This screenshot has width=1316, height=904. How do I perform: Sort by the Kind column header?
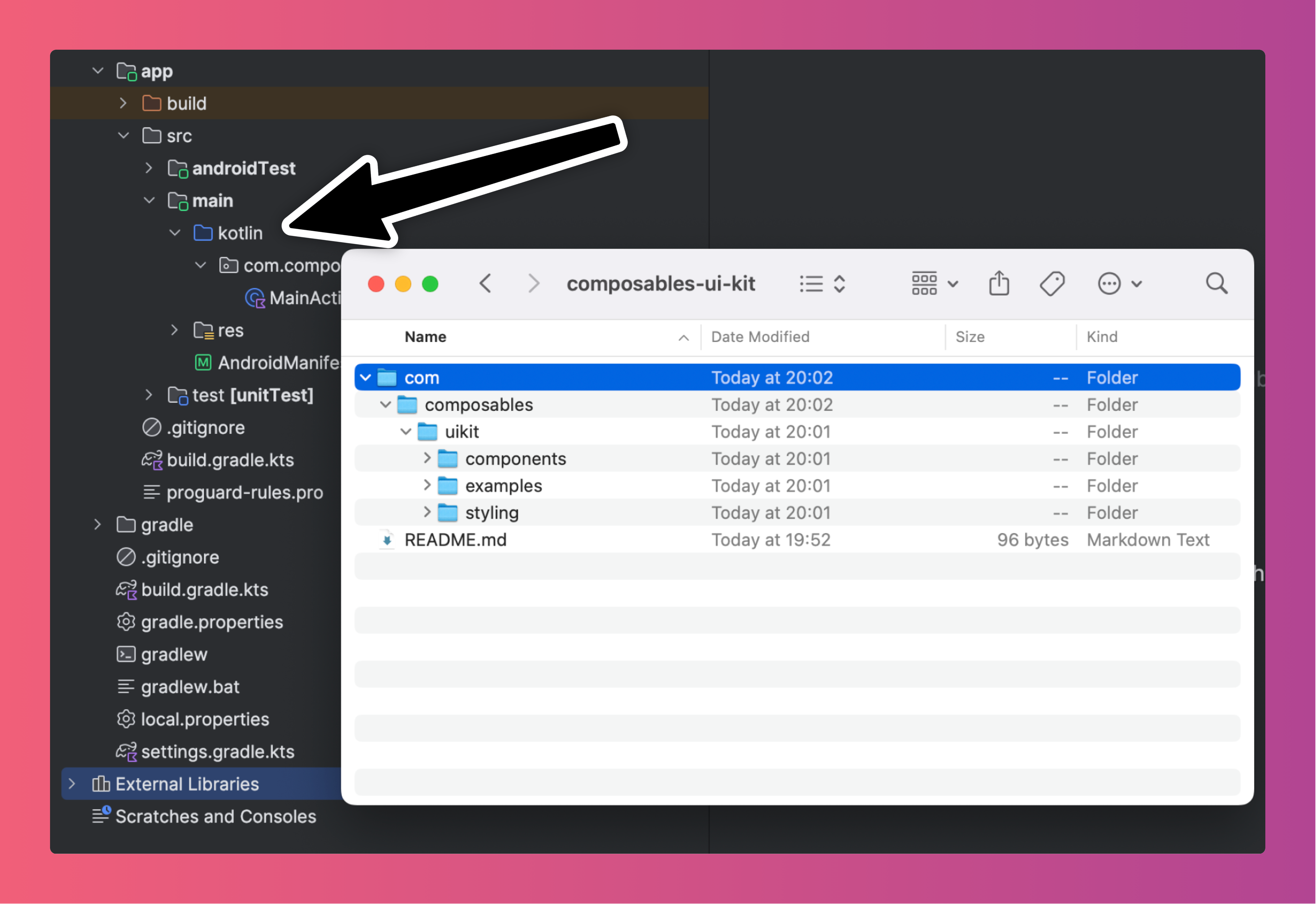pos(1102,336)
